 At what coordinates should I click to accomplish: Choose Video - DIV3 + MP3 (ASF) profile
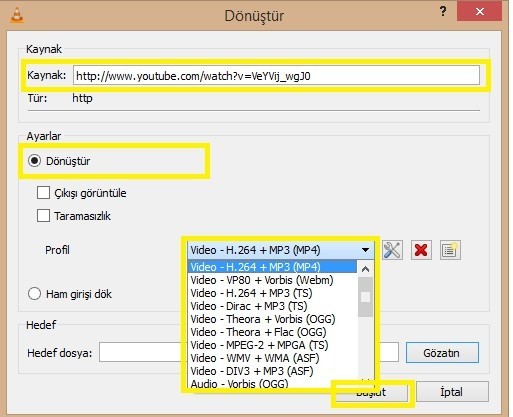point(272,371)
